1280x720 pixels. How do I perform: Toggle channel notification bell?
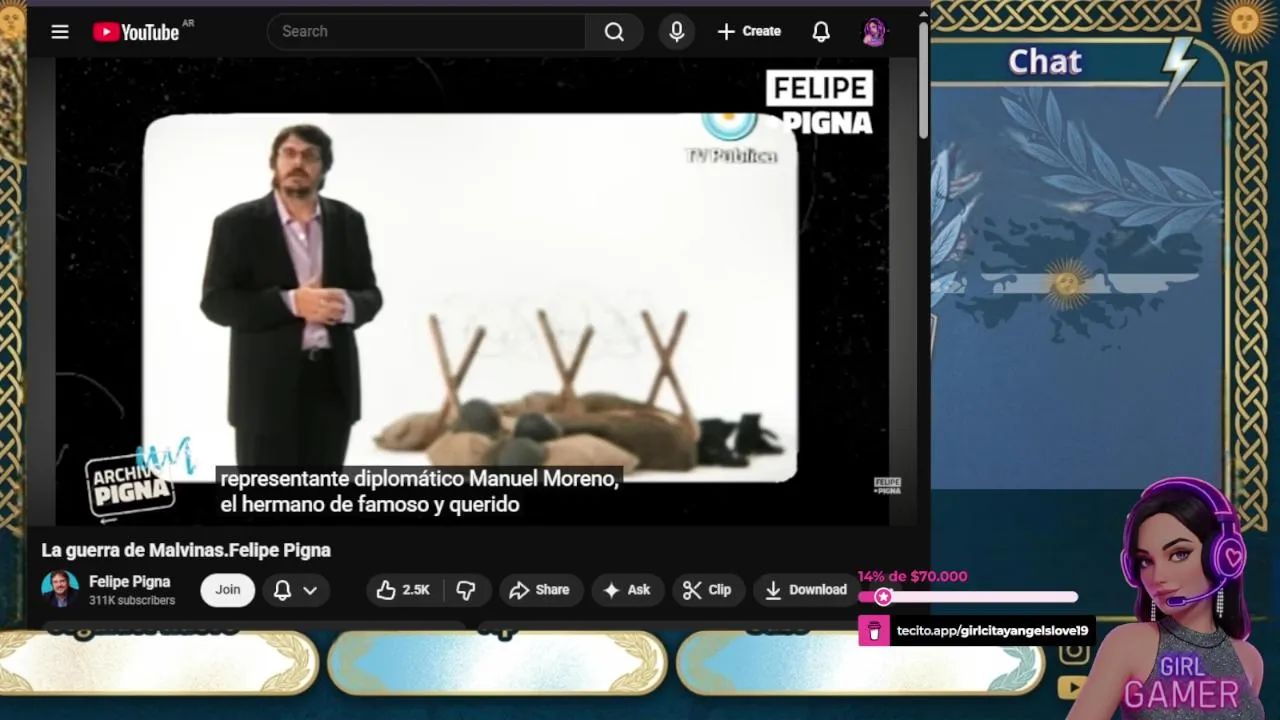[283, 590]
